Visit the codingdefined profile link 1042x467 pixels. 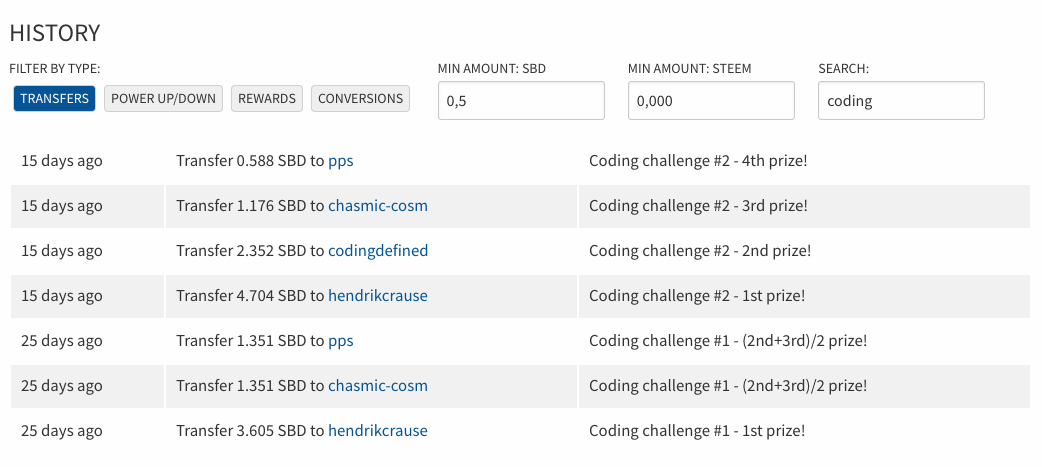click(378, 251)
